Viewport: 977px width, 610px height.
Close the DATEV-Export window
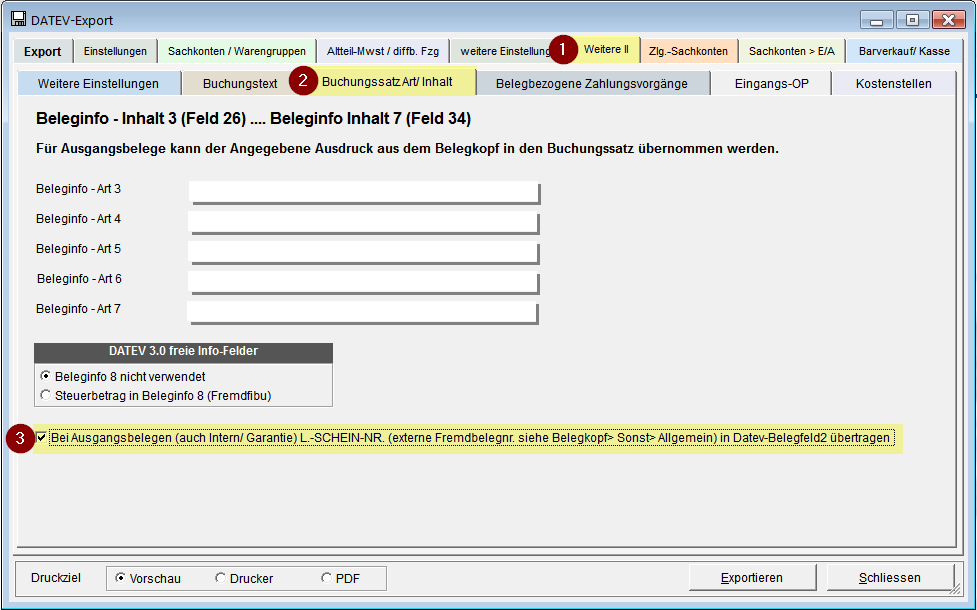[949, 20]
